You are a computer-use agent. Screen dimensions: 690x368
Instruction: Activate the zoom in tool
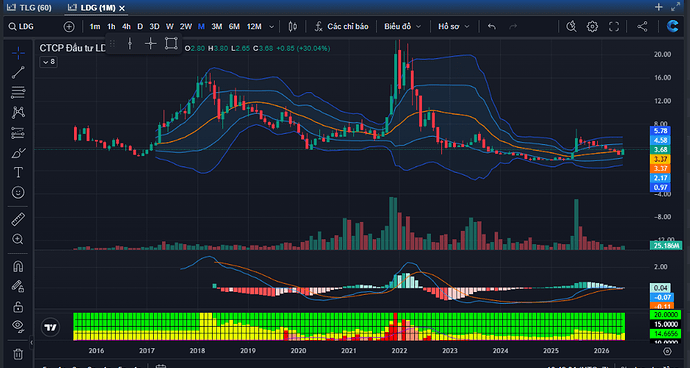click(18, 239)
